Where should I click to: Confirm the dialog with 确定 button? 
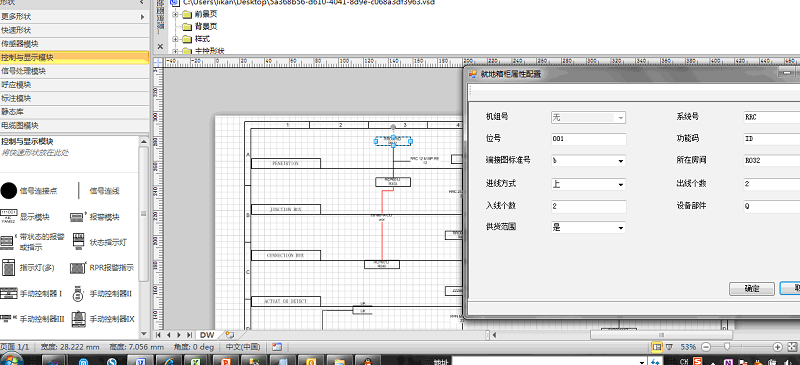[752, 288]
